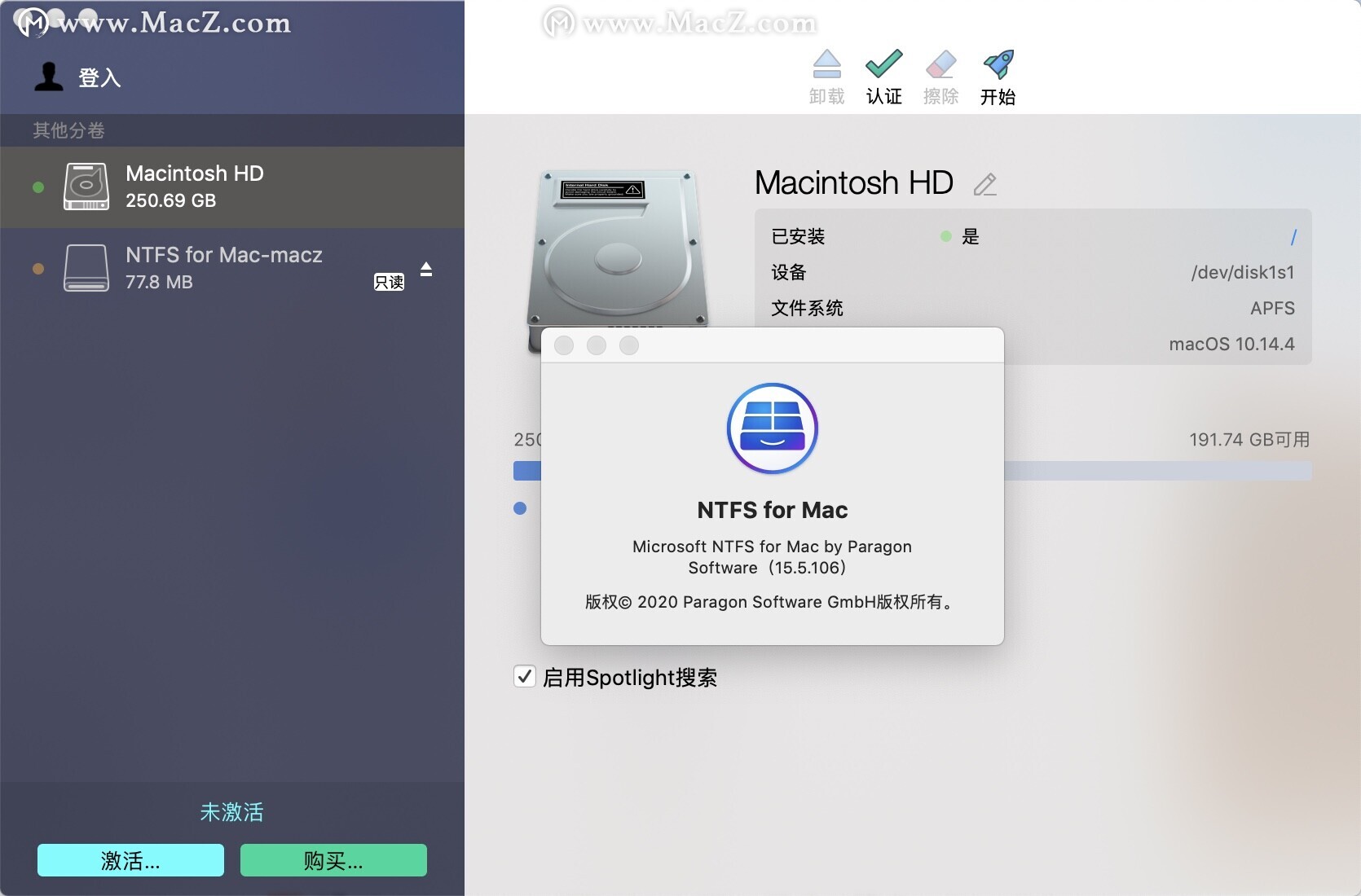
Task: Select NTFS for Mac-macz 77.8 MB volume row
Action: [x=232, y=269]
